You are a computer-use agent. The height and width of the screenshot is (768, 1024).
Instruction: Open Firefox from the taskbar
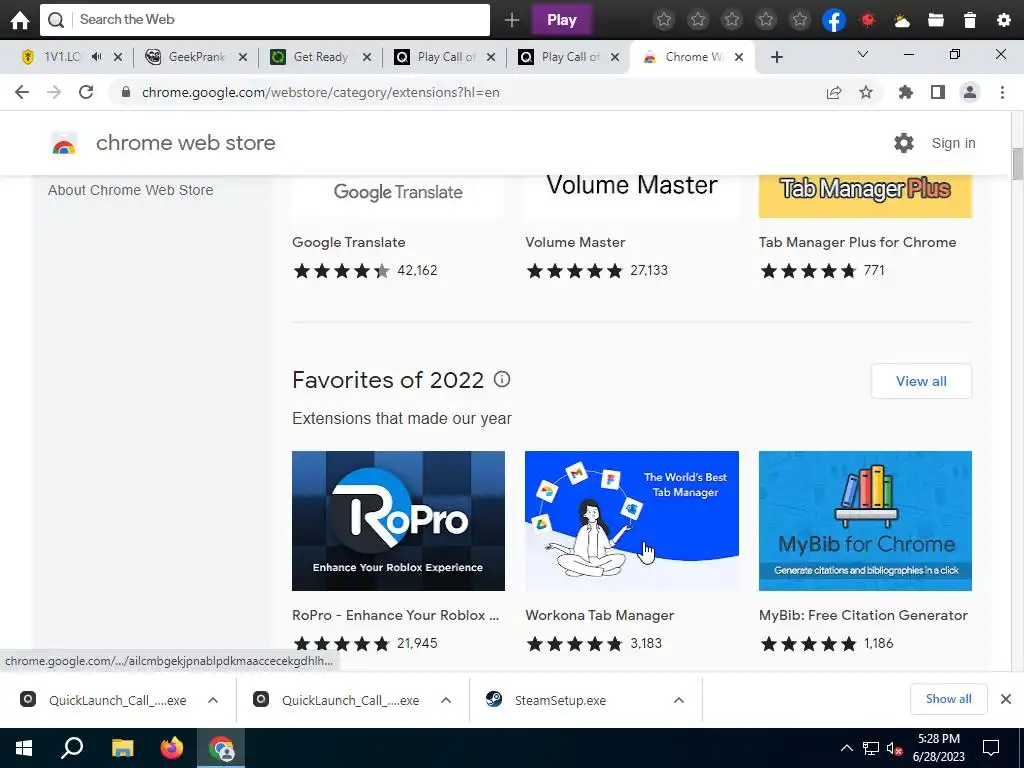tap(172, 748)
